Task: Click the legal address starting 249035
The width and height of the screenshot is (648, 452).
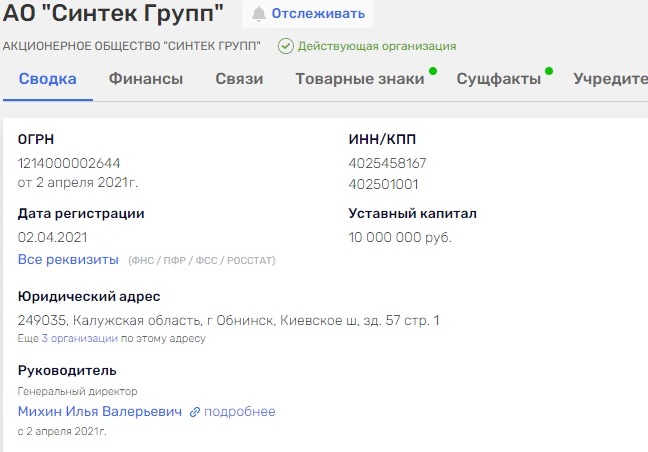Action: point(229,320)
